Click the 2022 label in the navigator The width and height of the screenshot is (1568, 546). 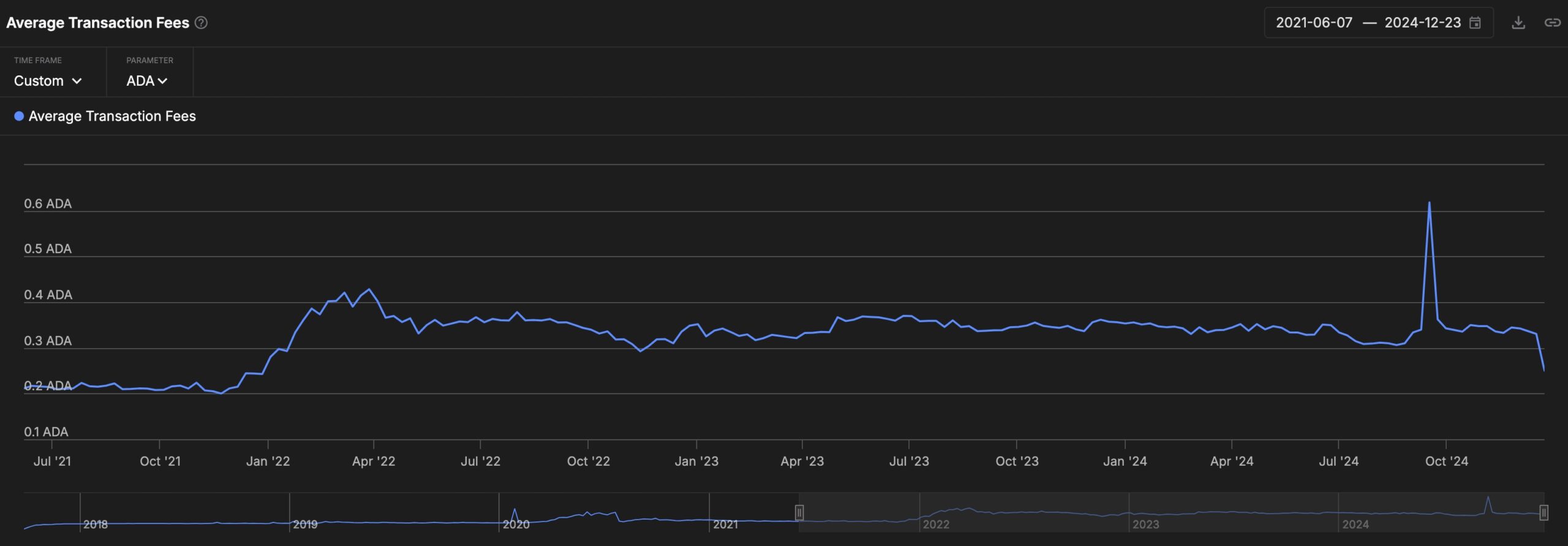936,525
